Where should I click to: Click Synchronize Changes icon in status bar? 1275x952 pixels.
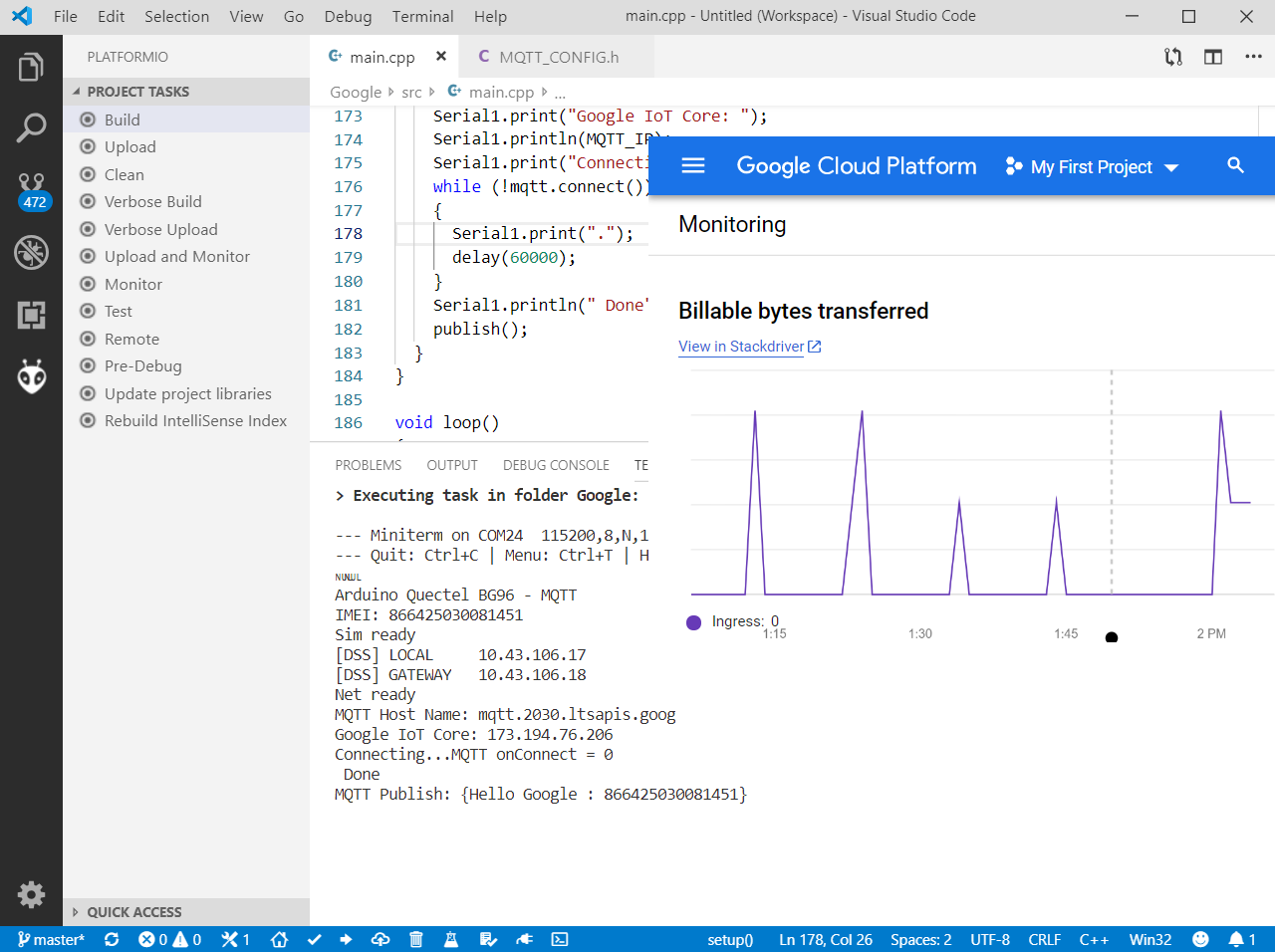(x=112, y=939)
